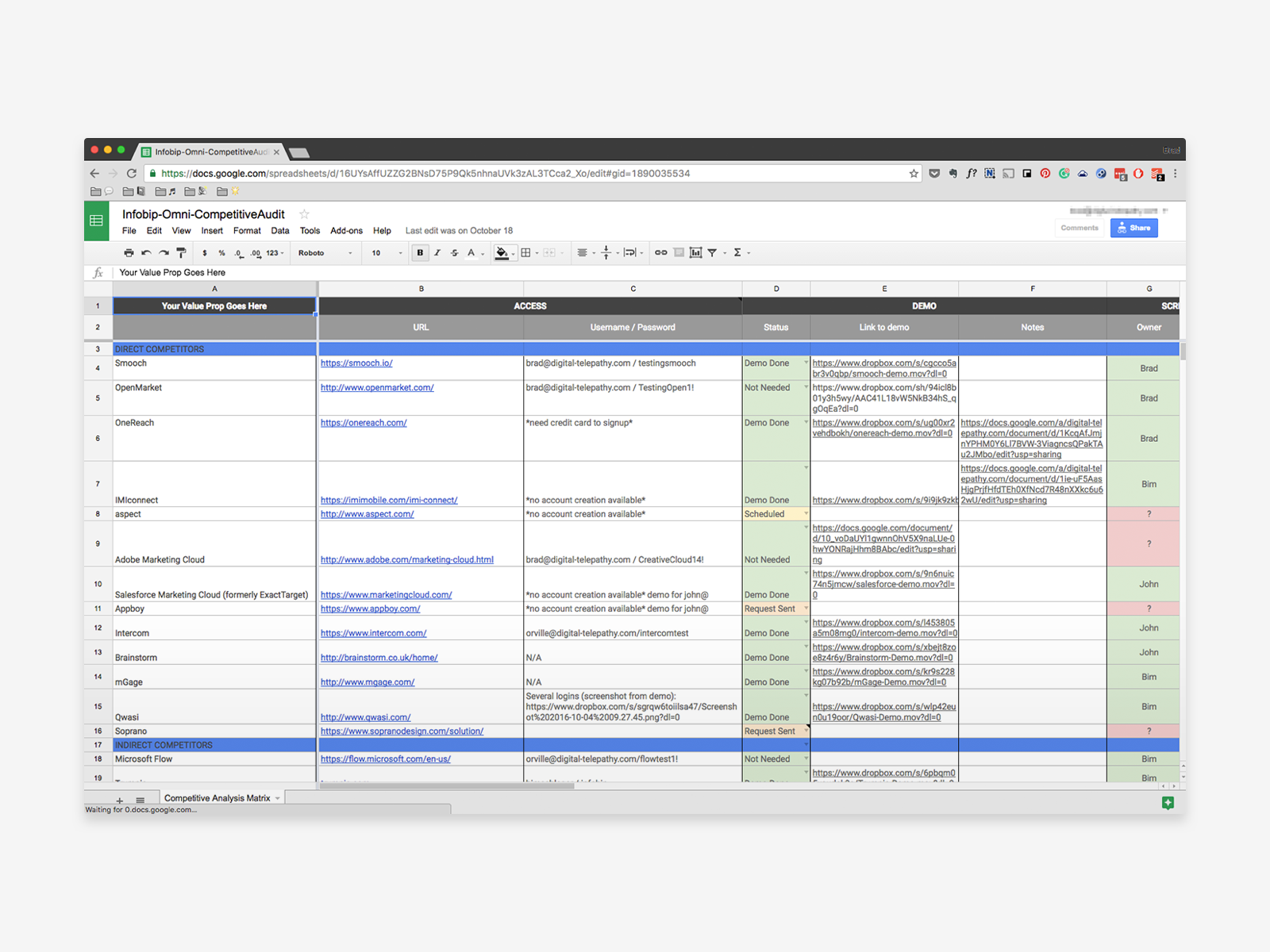Open the Format menu
Screen dimensions: 1270x952
247,231
